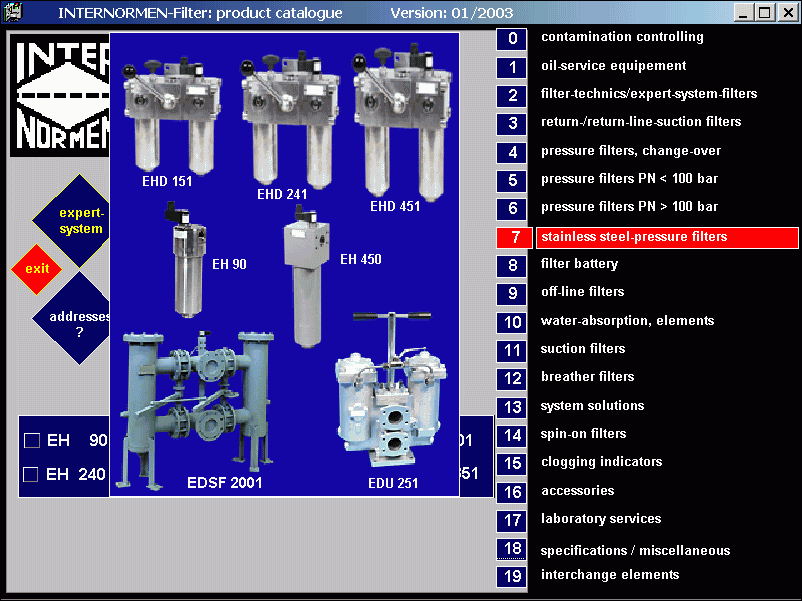This screenshot has width=802, height=601.
Task: Select the EHD 241 filter image
Action: pos(289,118)
